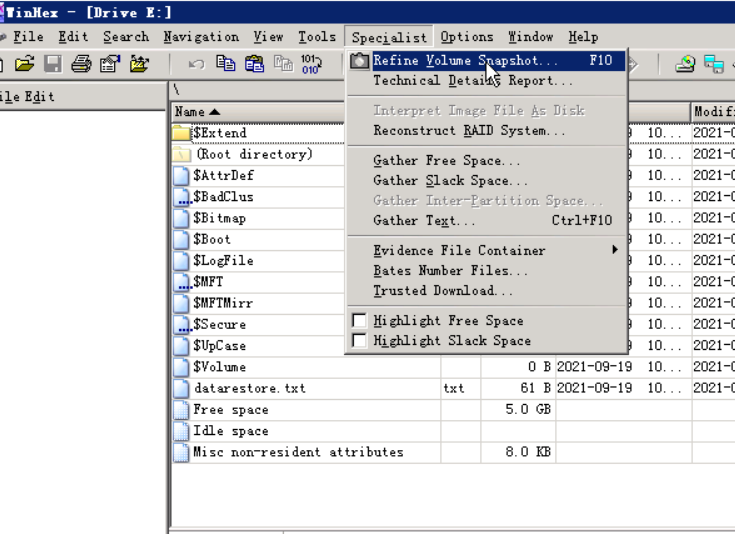Click the two-monitors icon at toolbar right
Viewport: 735px width, 534px height.
pos(714,64)
